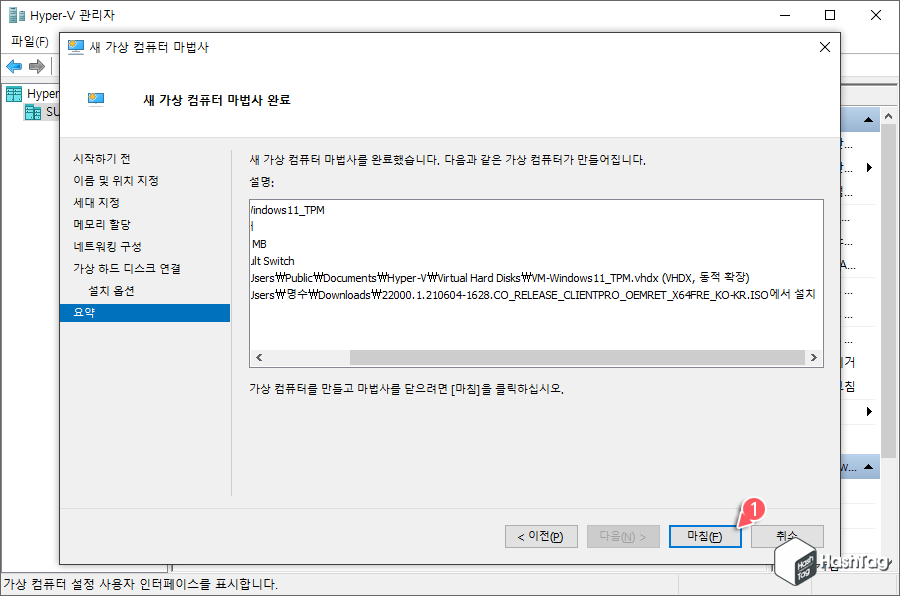
Task: Click the back arrow in Hyper-V Manager toolbar
Action: tap(14, 67)
